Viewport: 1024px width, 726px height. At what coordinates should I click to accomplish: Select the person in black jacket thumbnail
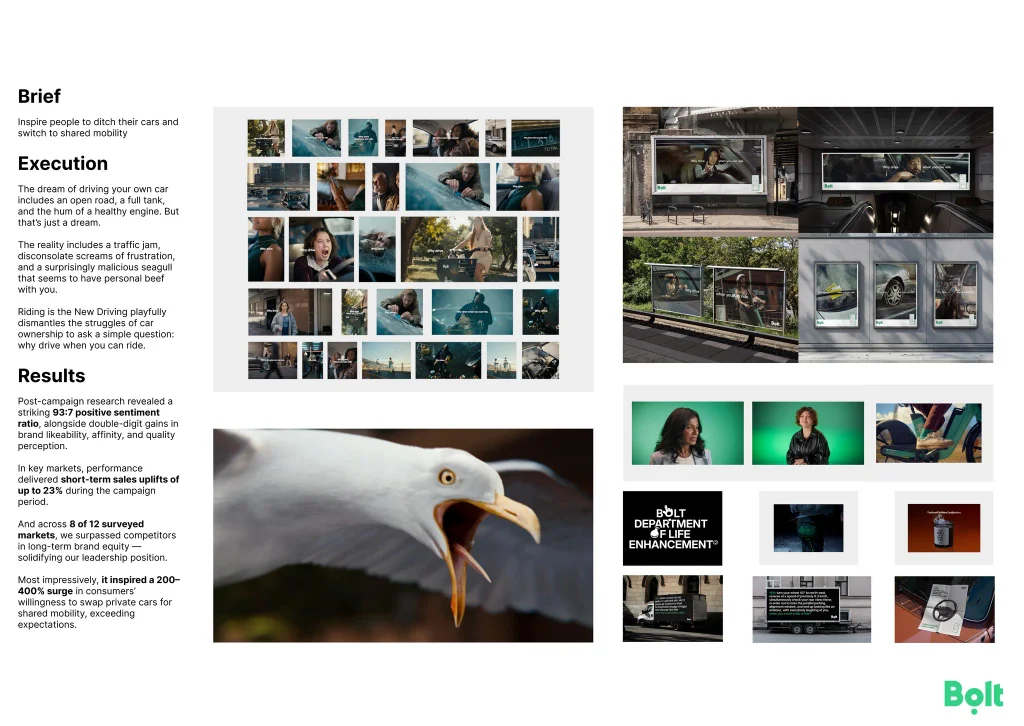point(807,433)
